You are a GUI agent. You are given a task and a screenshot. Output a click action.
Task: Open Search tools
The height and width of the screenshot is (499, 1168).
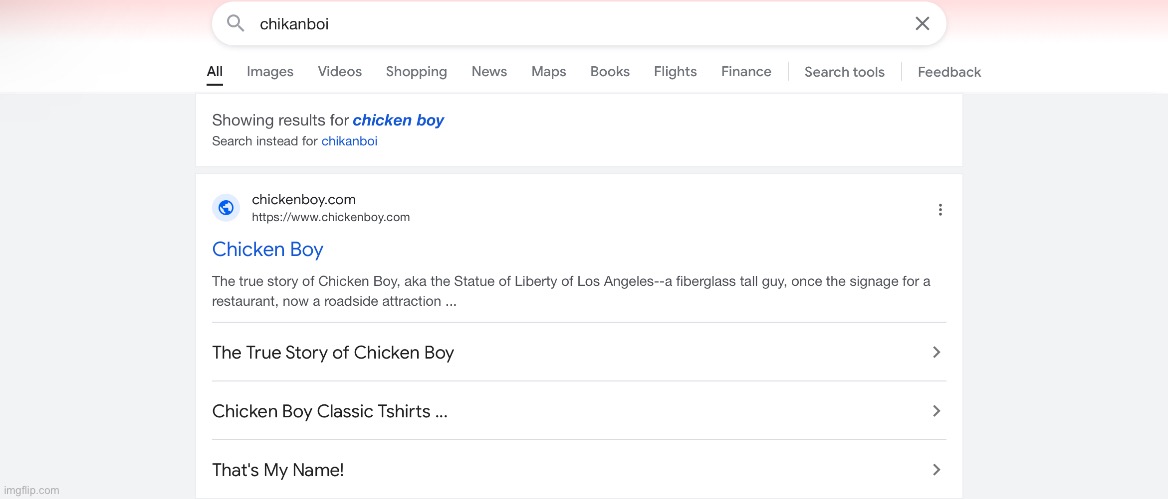pos(844,72)
